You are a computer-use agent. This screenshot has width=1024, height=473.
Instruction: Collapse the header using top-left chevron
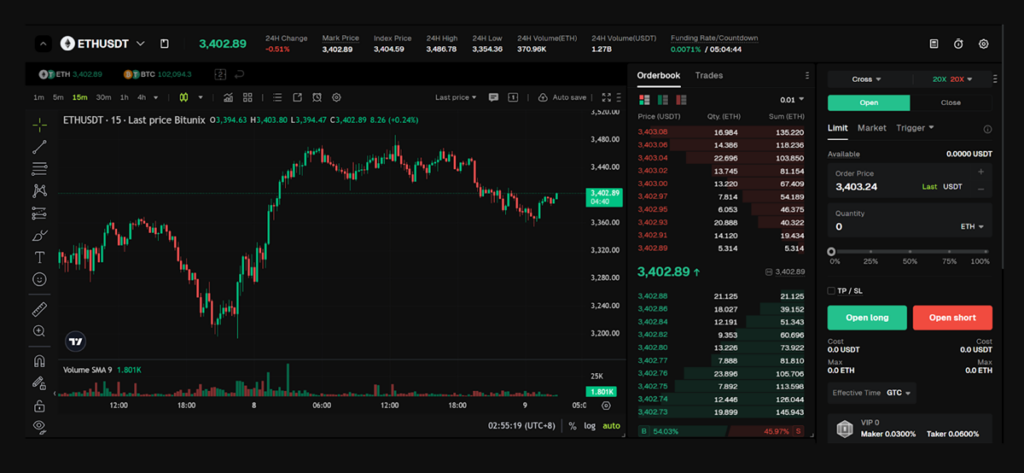click(x=42, y=44)
